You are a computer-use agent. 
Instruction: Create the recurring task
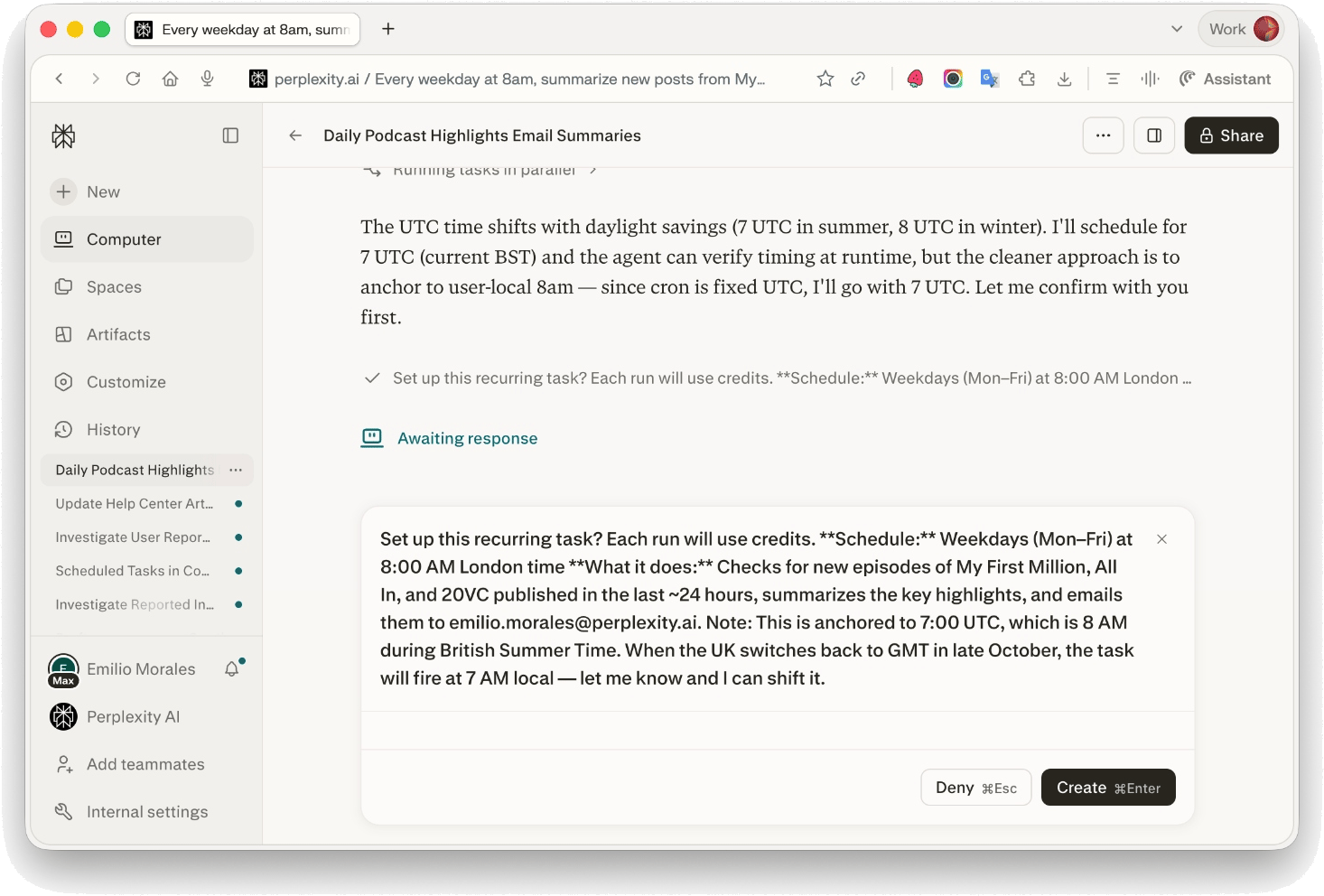coord(1108,788)
